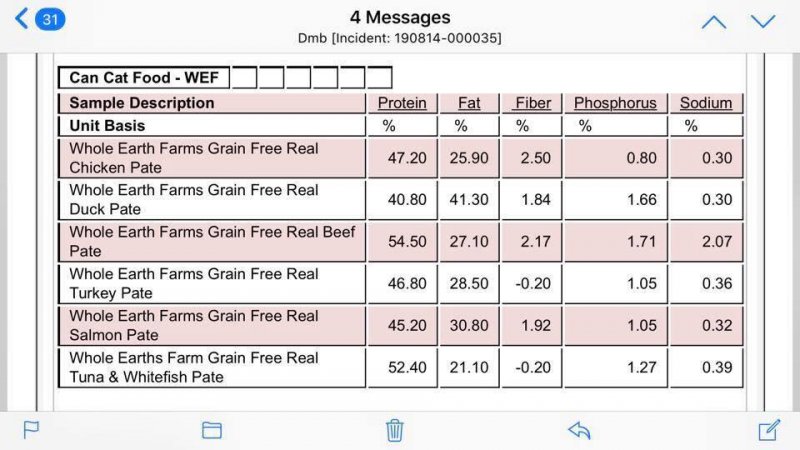Delete the email with the trash icon
The width and height of the screenshot is (800, 450).
pos(395,430)
